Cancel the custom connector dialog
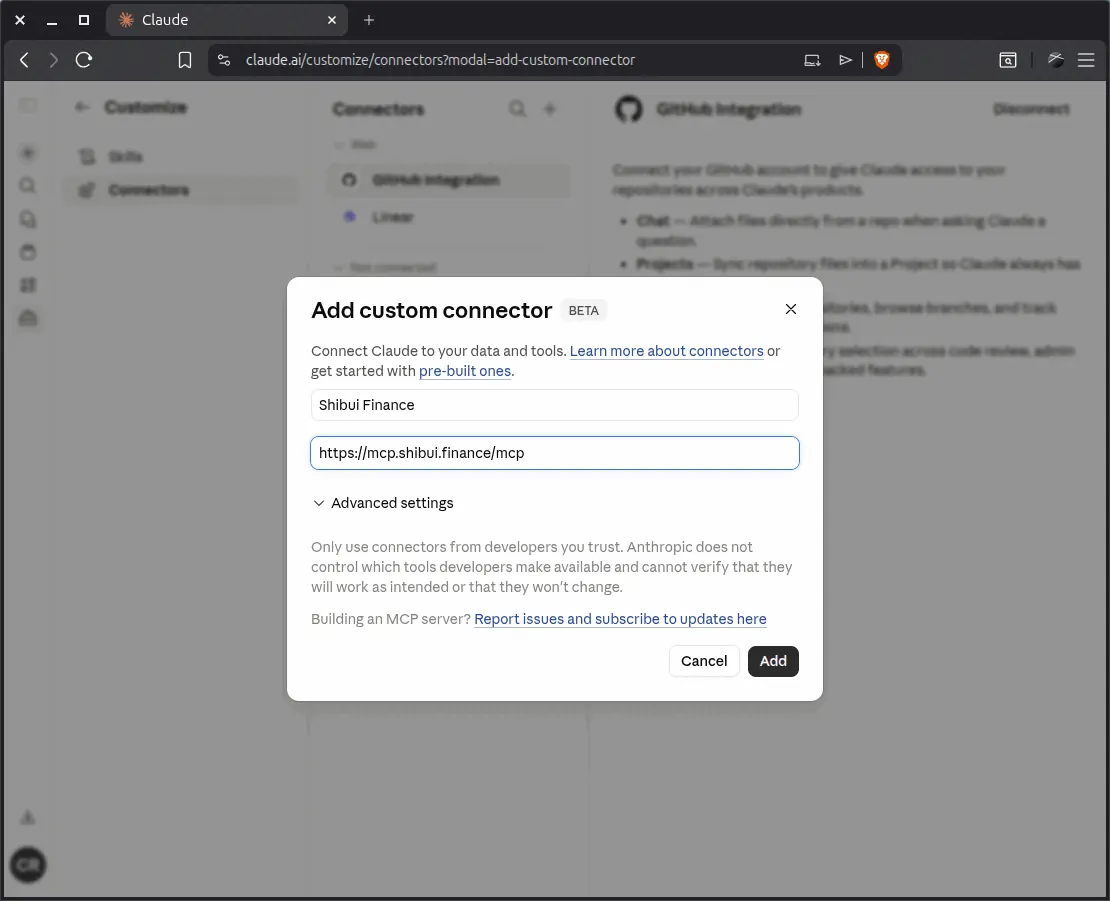The width and height of the screenshot is (1110, 901). pos(704,661)
